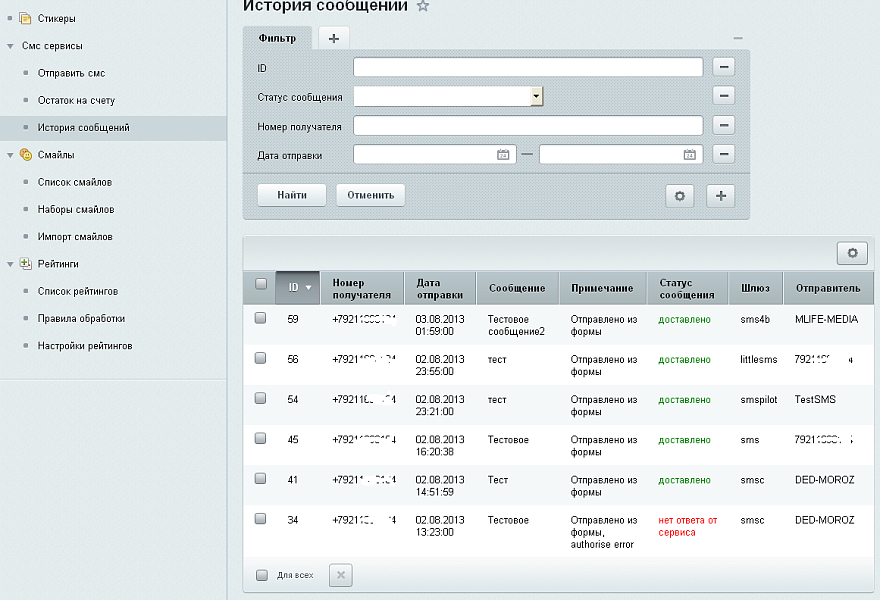
Task: Select the Фильтр tab
Action: point(277,38)
